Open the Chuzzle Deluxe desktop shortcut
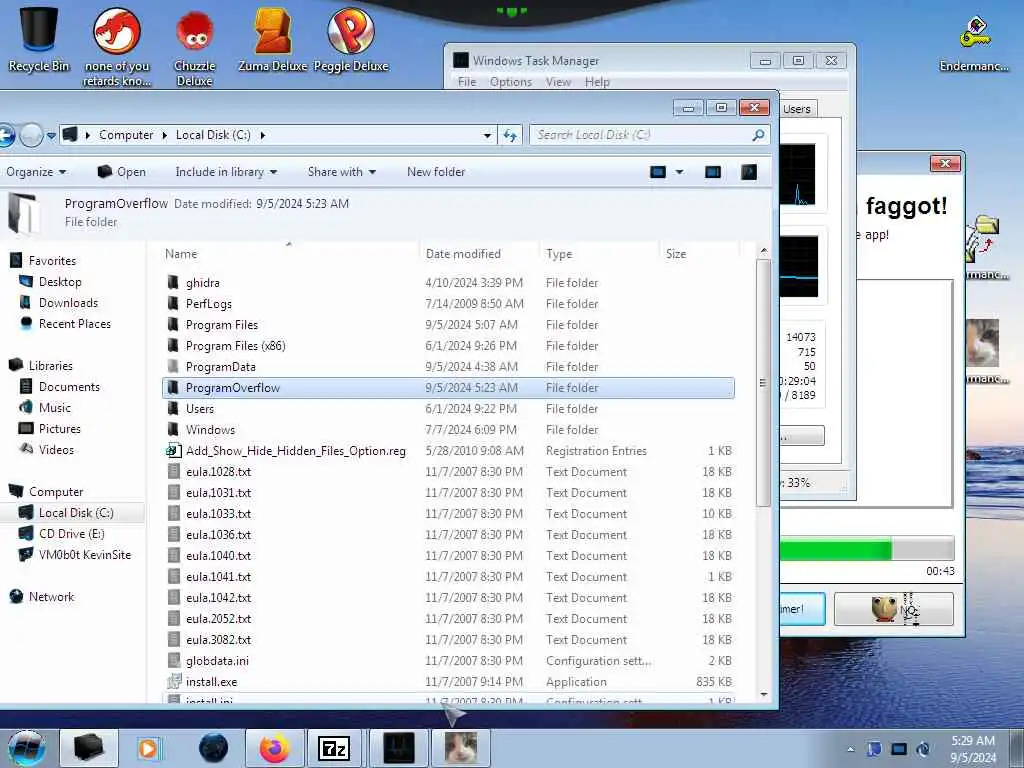The height and width of the screenshot is (768, 1024). point(194,47)
